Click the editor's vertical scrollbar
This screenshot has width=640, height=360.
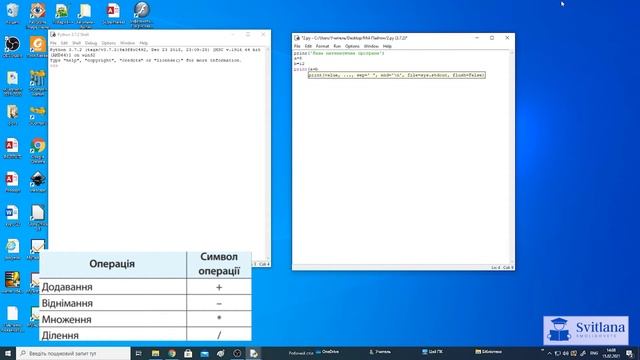pyautogui.click(x=512, y=157)
